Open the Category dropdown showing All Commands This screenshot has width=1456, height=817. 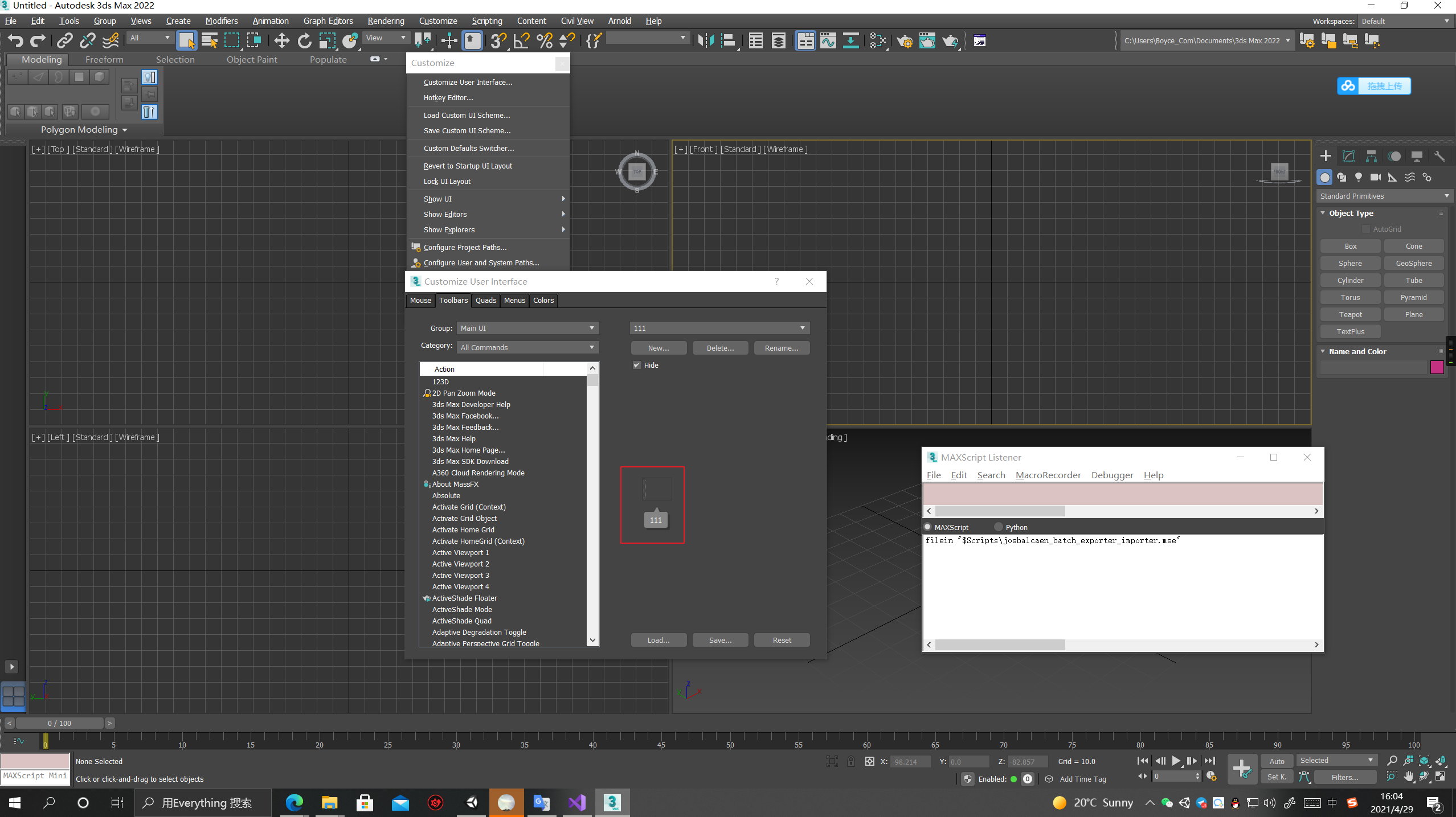pos(527,347)
